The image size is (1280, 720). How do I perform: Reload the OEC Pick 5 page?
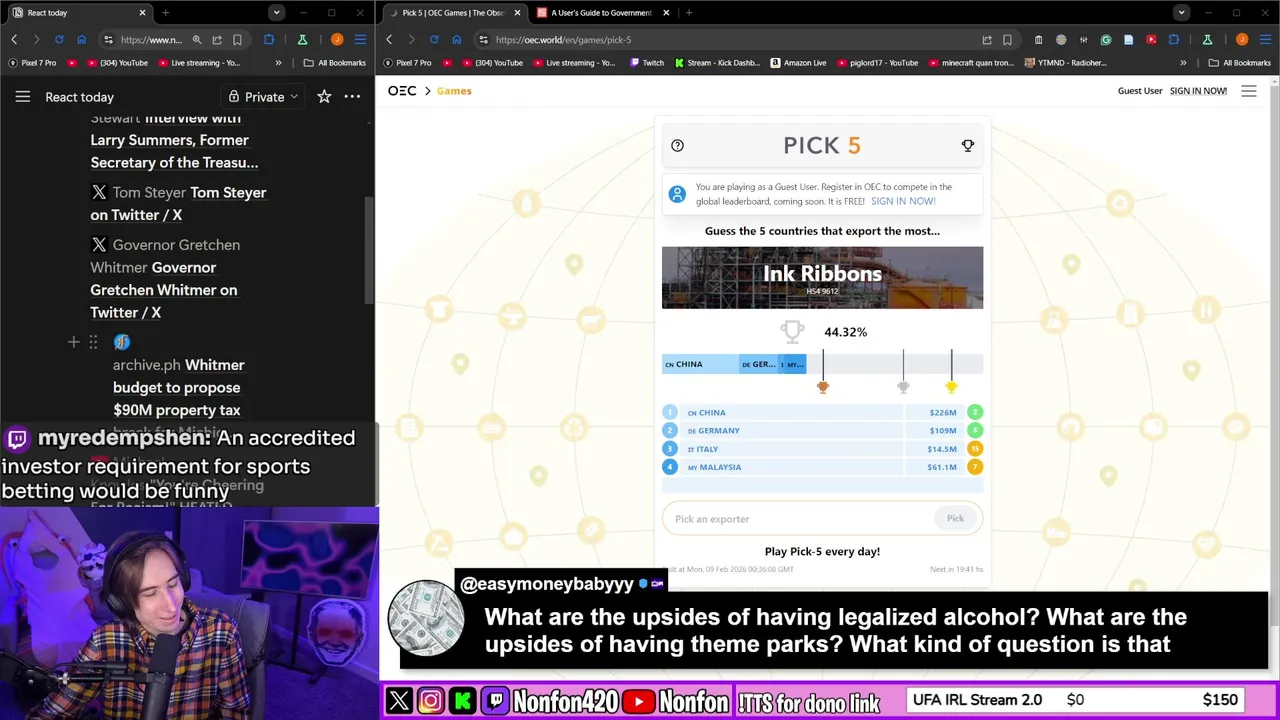click(434, 39)
